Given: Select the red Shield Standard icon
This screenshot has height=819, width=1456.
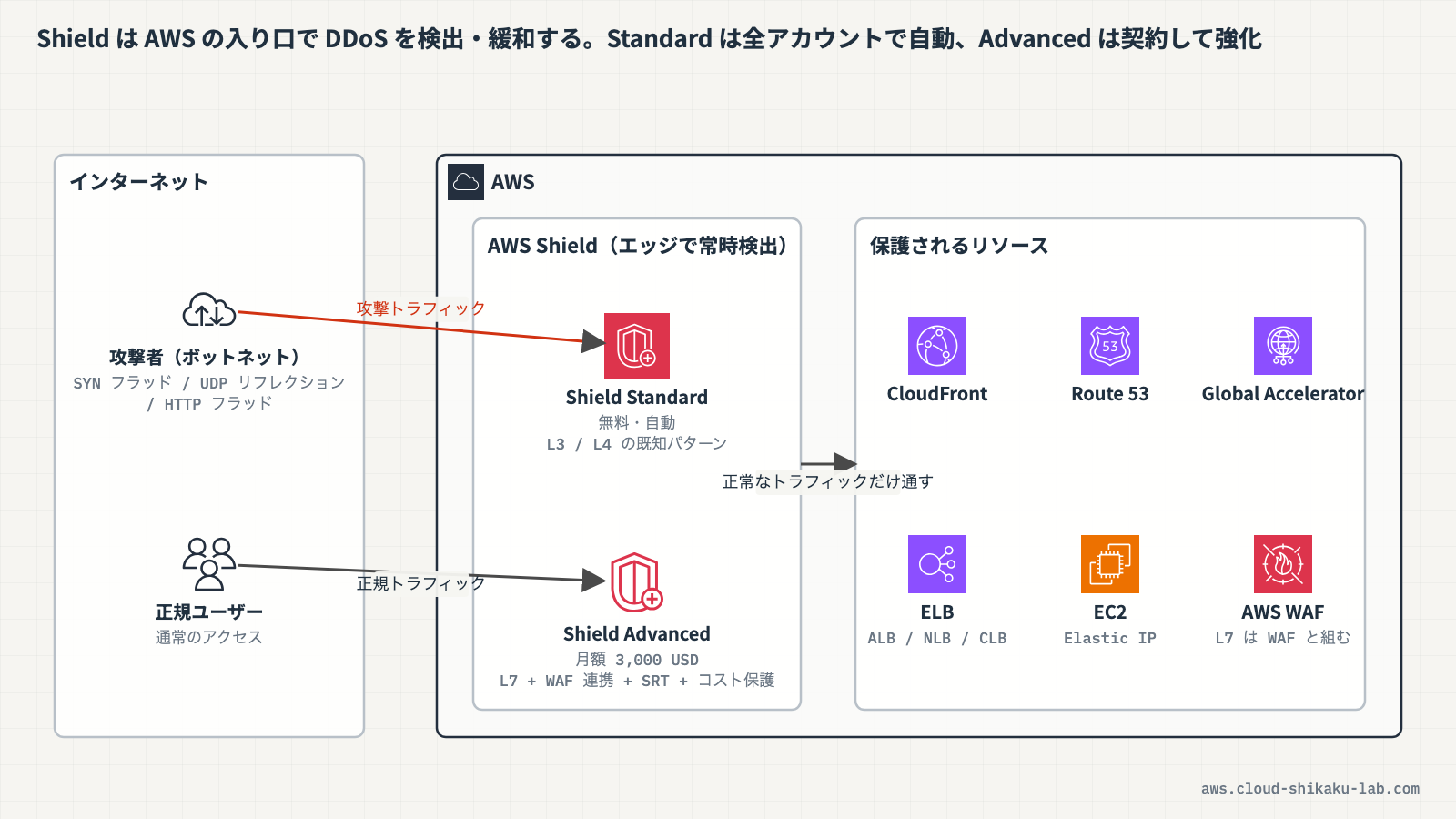Looking at the screenshot, I should point(637,346).
